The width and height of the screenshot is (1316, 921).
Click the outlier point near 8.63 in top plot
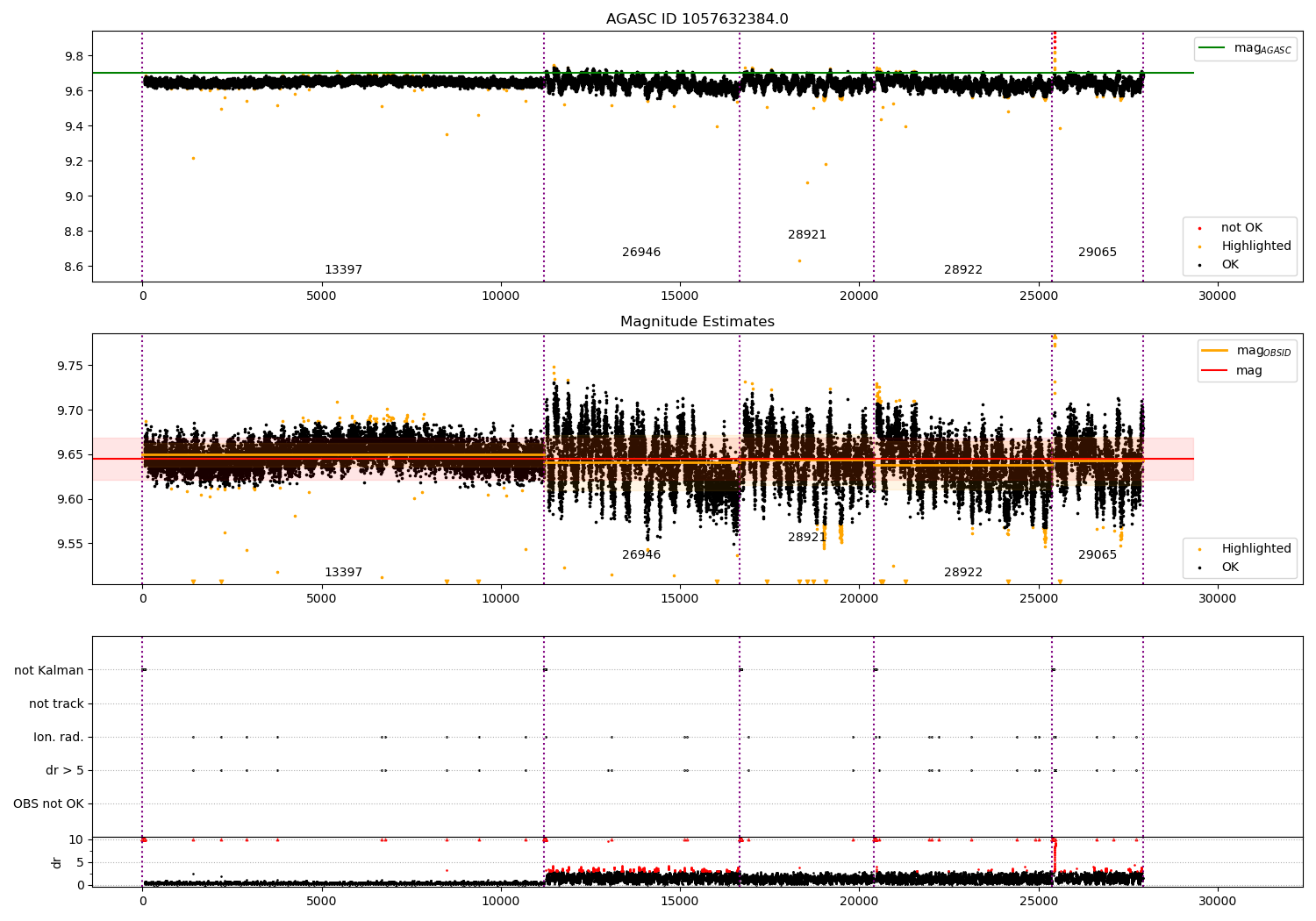(799, 261)
